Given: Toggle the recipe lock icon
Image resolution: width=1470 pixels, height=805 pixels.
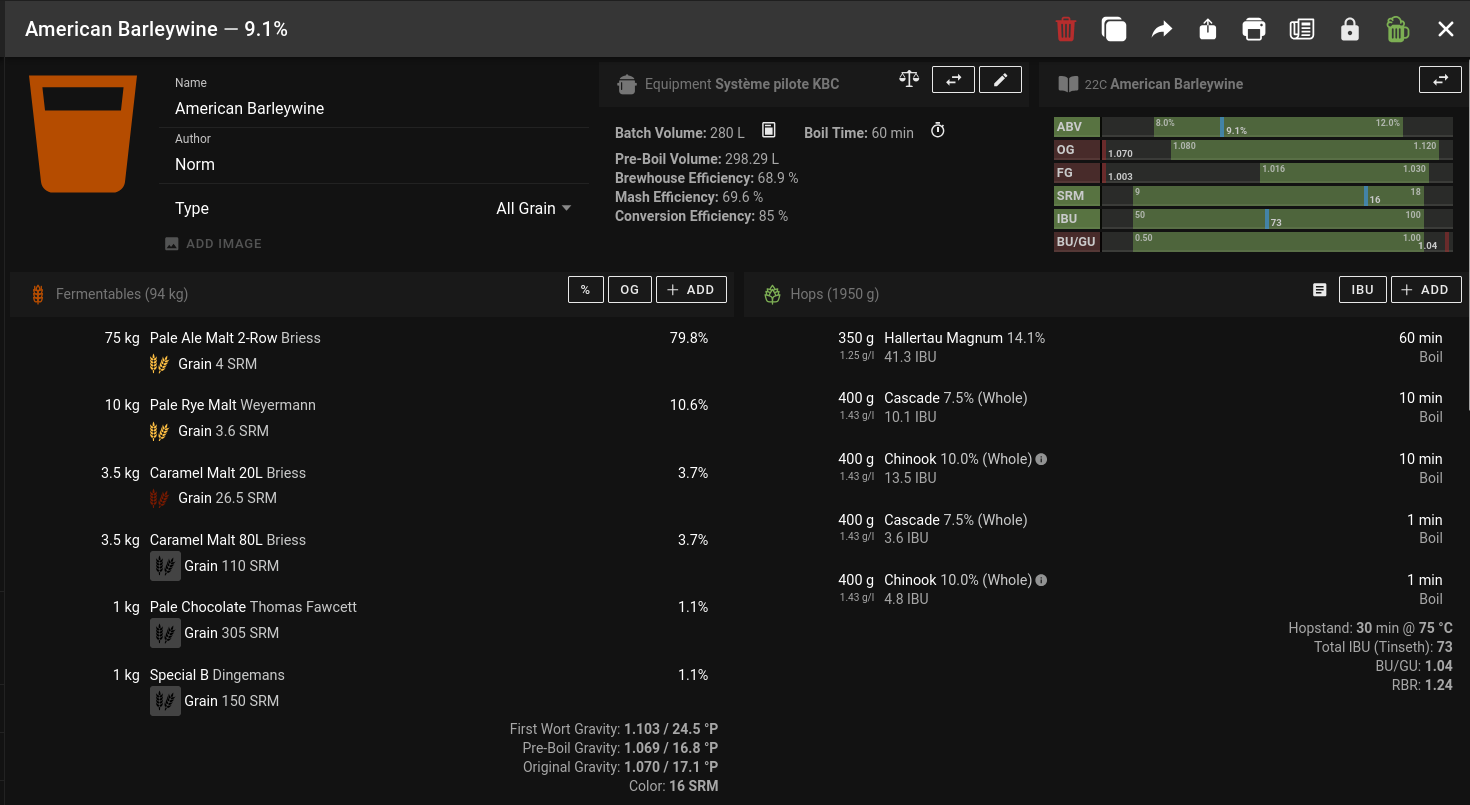Looking at the screenshot, I should (x=1350, y=29).
